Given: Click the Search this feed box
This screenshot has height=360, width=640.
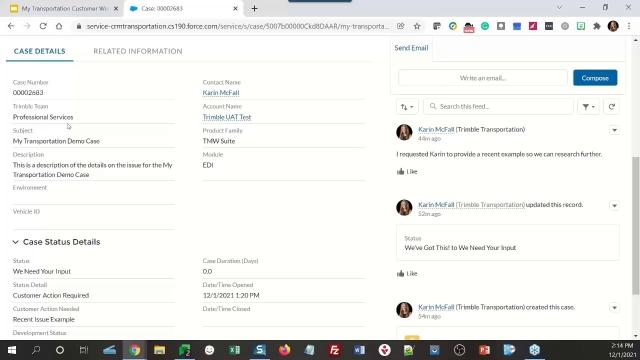Looking at the screenshot, I should (x=498, y=107).
